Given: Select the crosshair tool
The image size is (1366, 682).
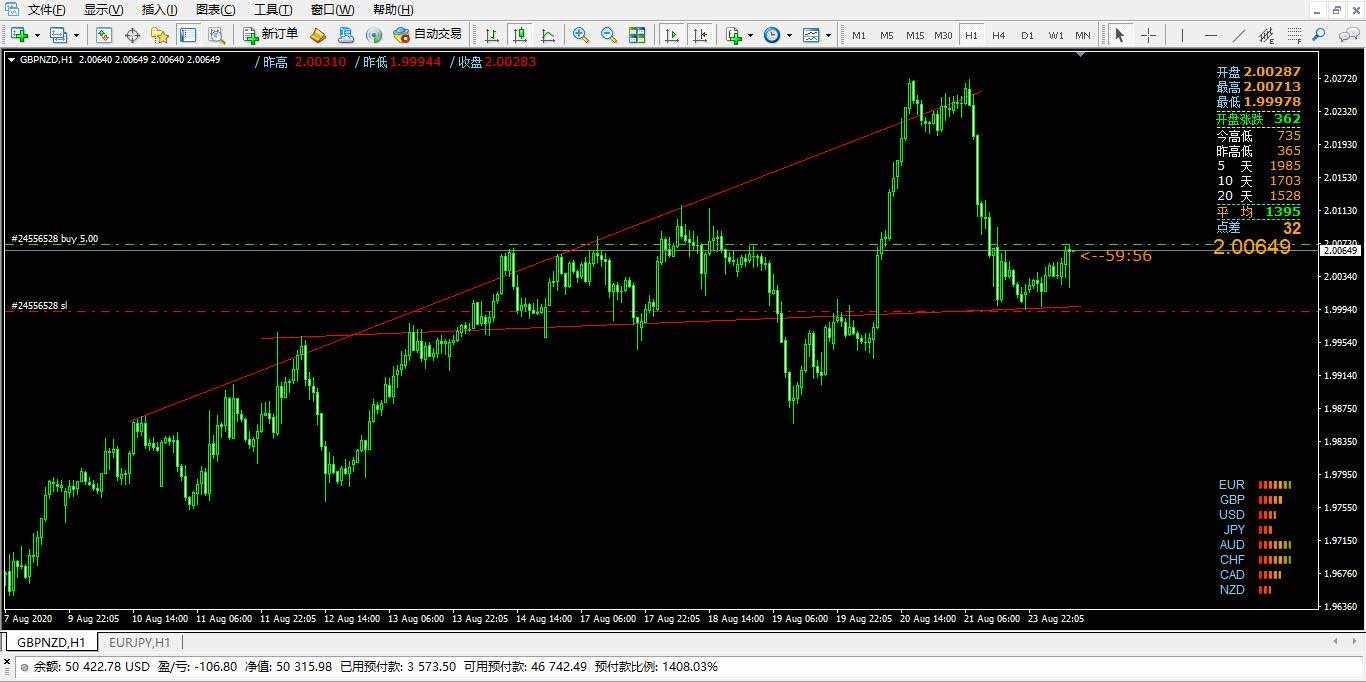Looking at the screenshot, I should pyautogui.click(x=1148, y=35).
